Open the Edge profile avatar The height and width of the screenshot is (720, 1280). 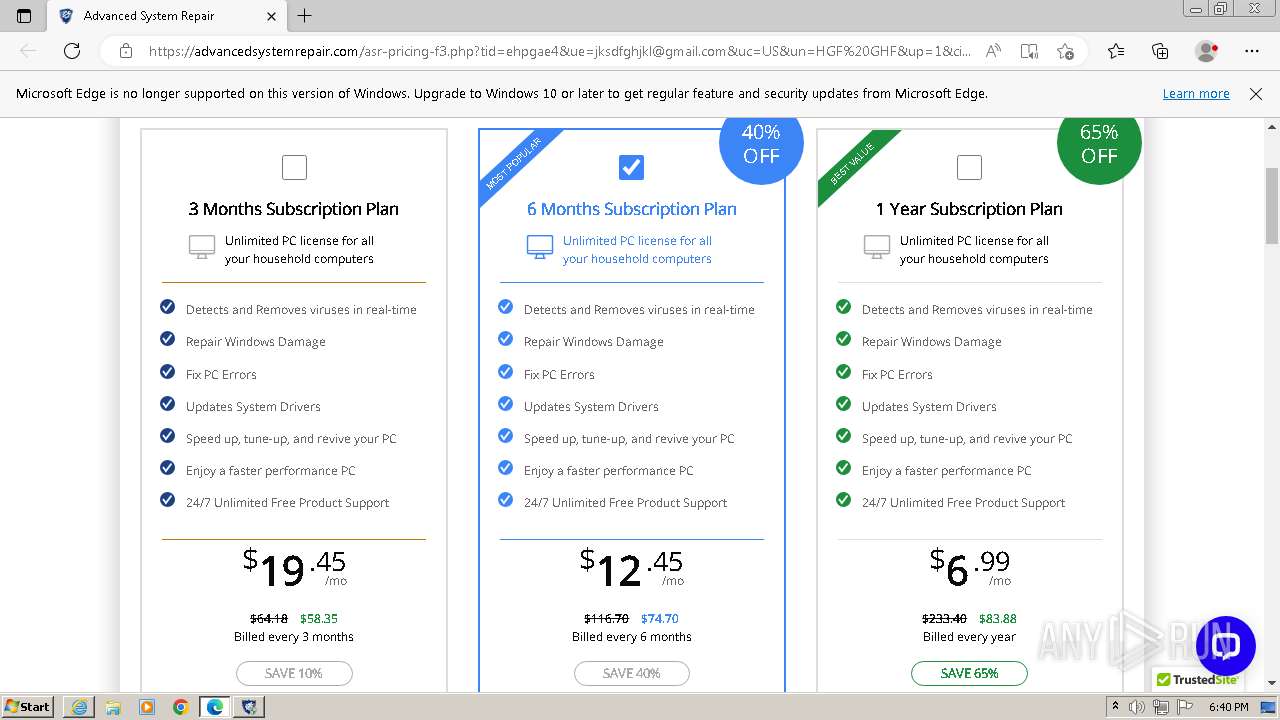(x=1206, y=51)
